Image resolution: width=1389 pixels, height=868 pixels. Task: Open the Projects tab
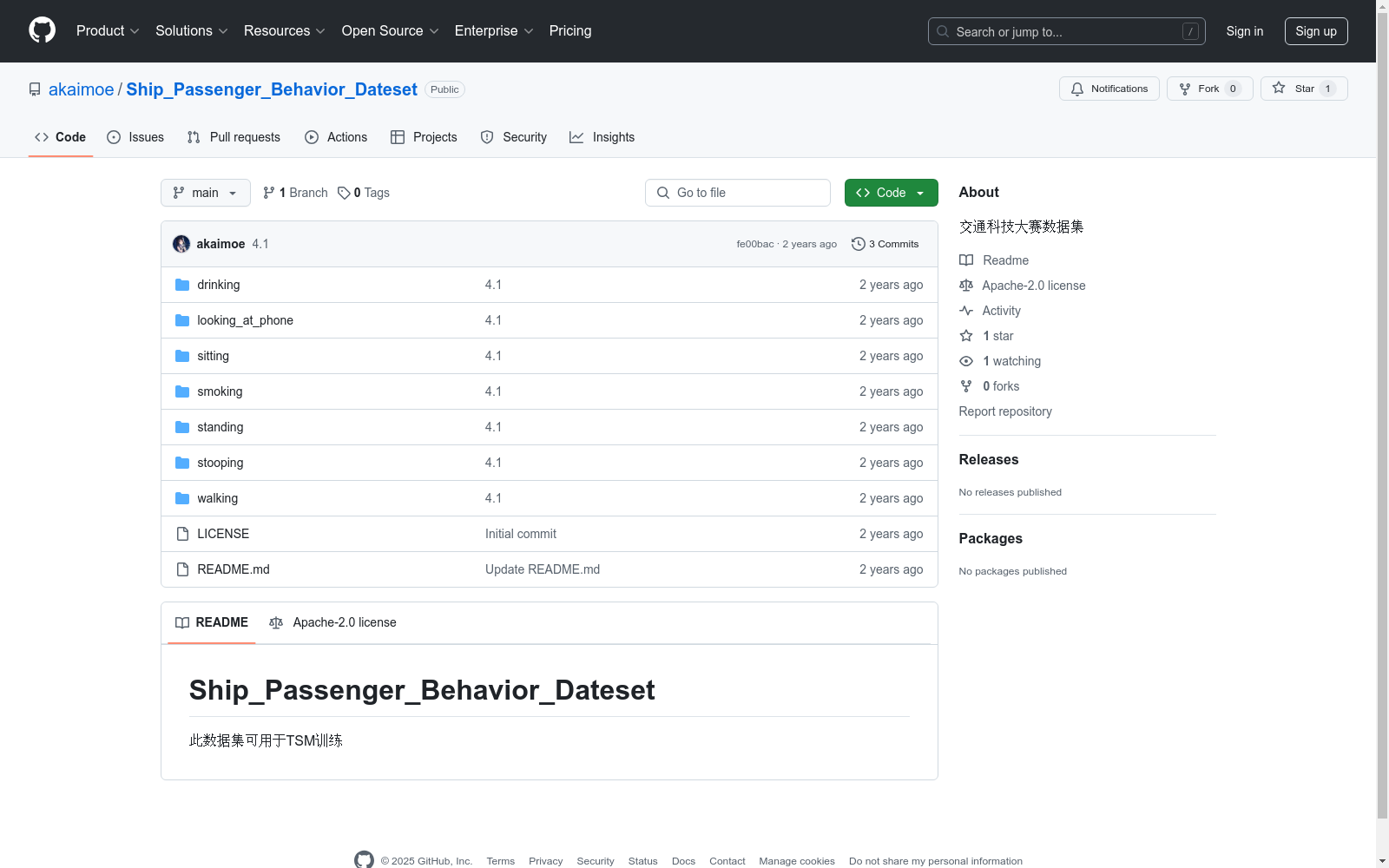tap(424, 137)
